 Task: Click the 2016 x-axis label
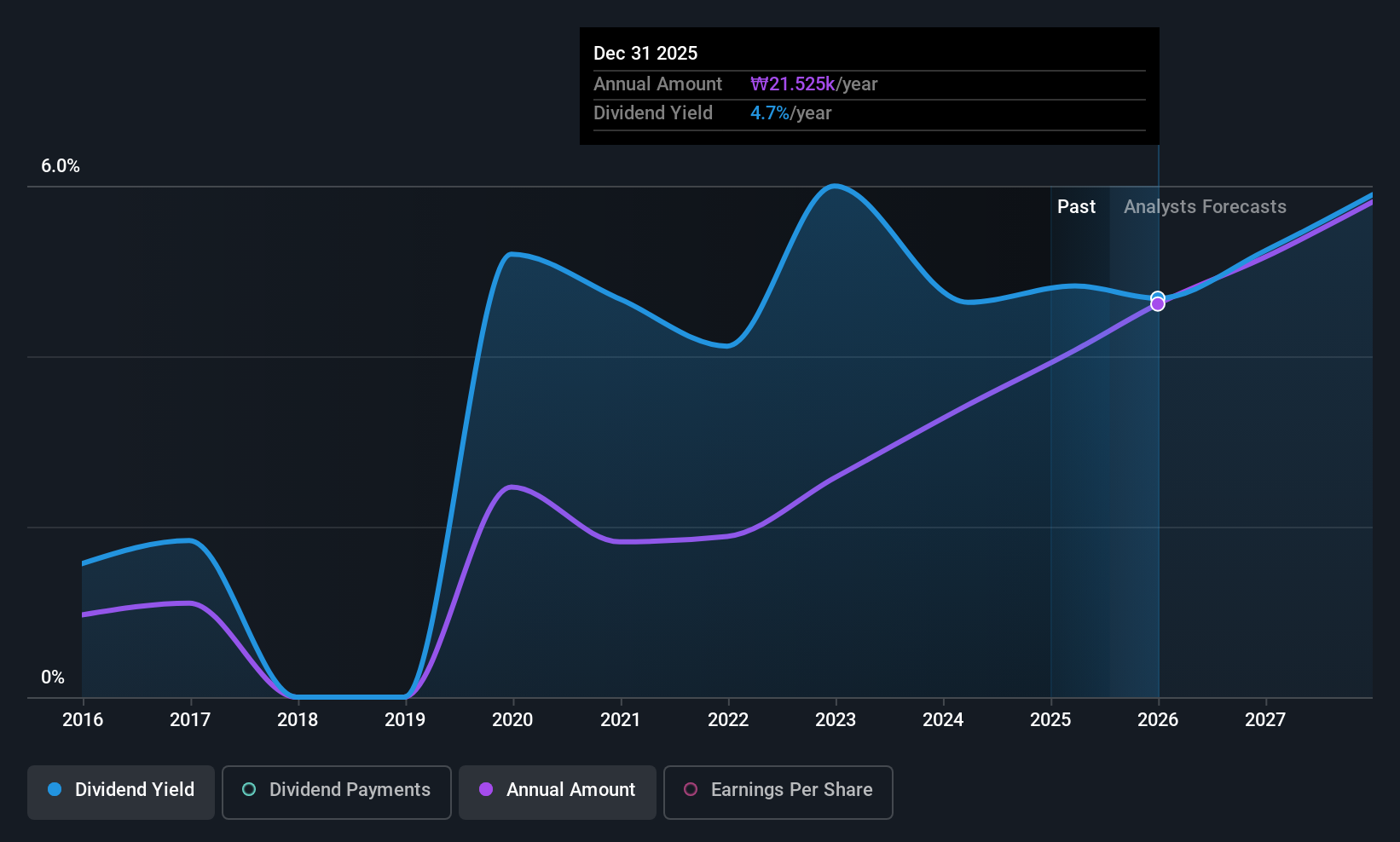(x=83, y=720)
